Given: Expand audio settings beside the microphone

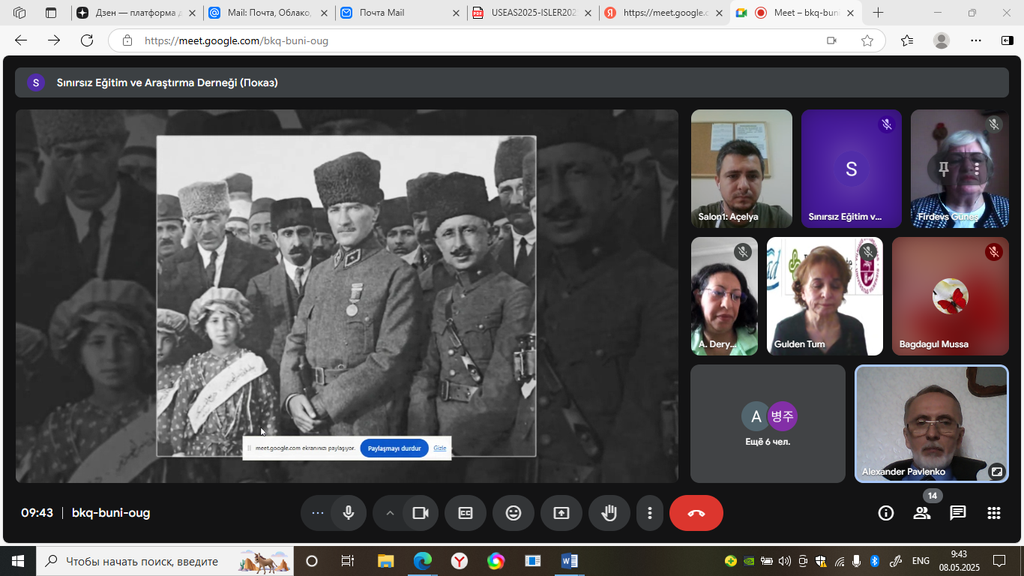Looking at the screenshot, I should tap(318, 513).
